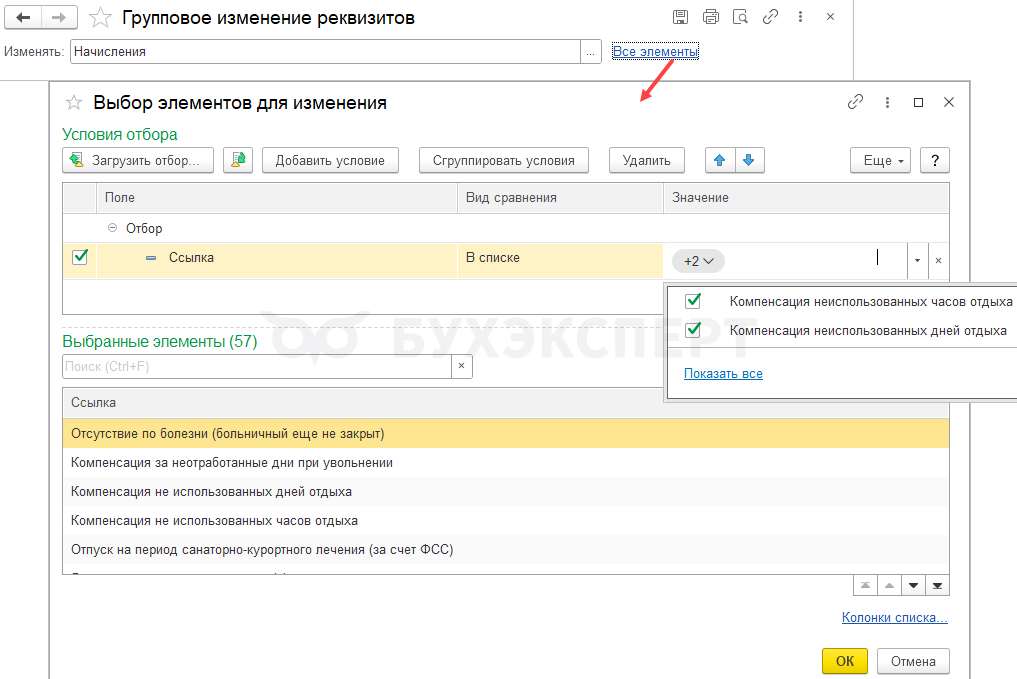Uncheck 'Компенсация неиспользованных дней отдыха'

(x=693, y=330)
